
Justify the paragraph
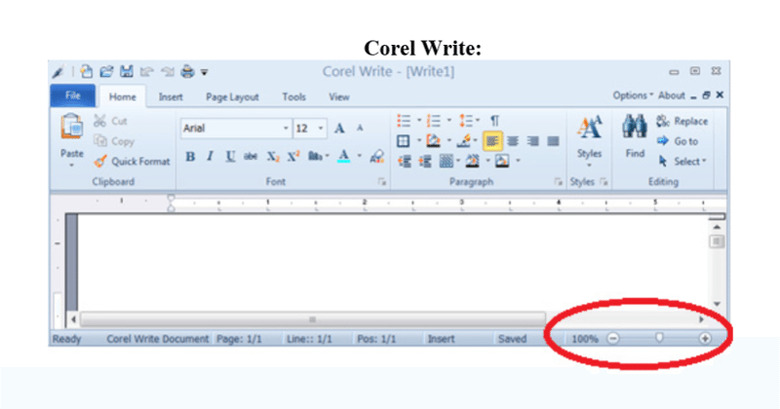(553, 141)
